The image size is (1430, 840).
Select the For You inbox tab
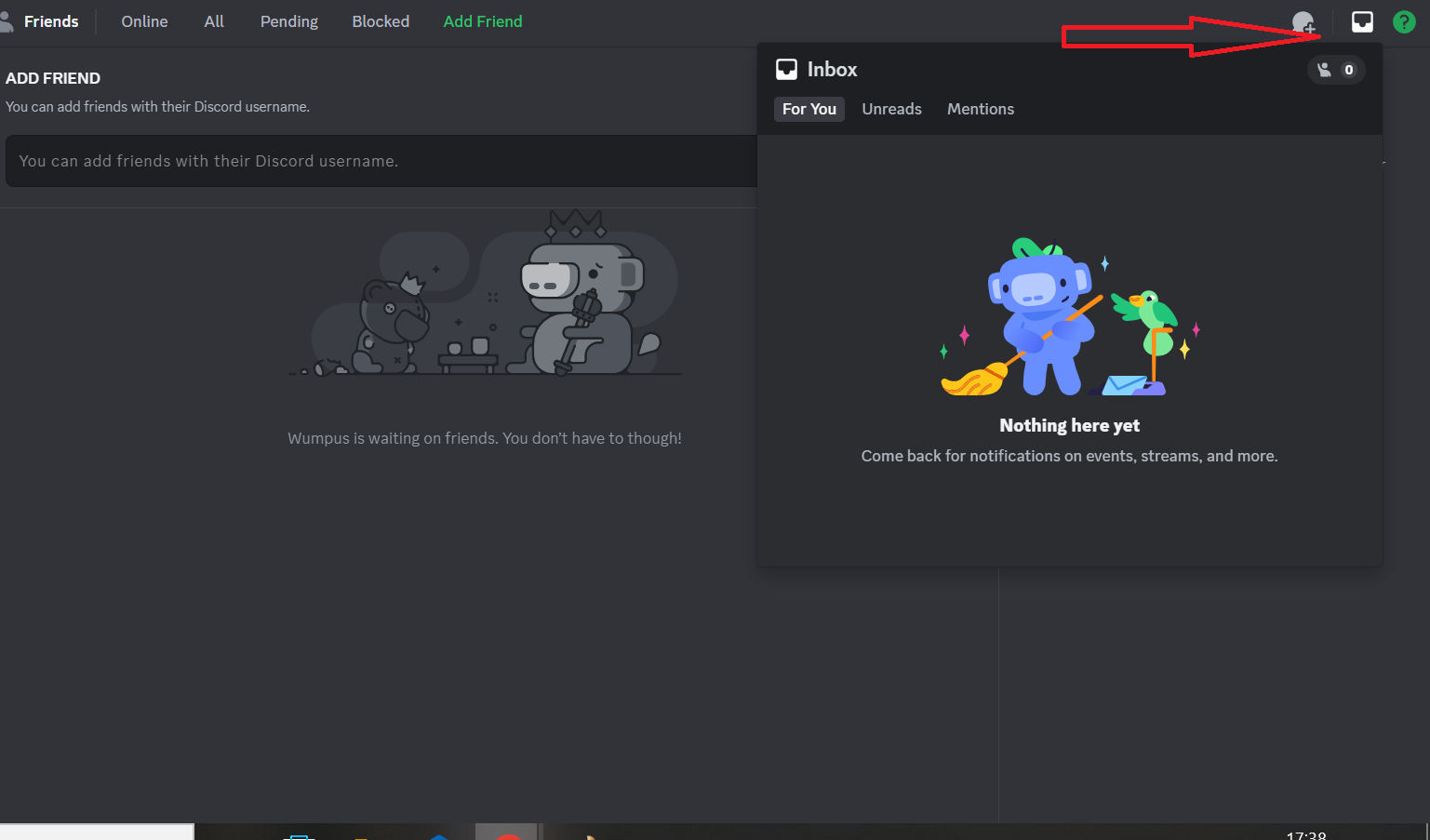pyautogui.click(x=809, y=109)
